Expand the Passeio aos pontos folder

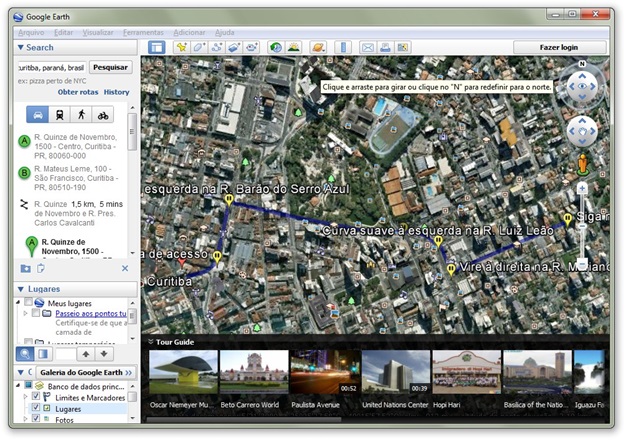point(26,314)
